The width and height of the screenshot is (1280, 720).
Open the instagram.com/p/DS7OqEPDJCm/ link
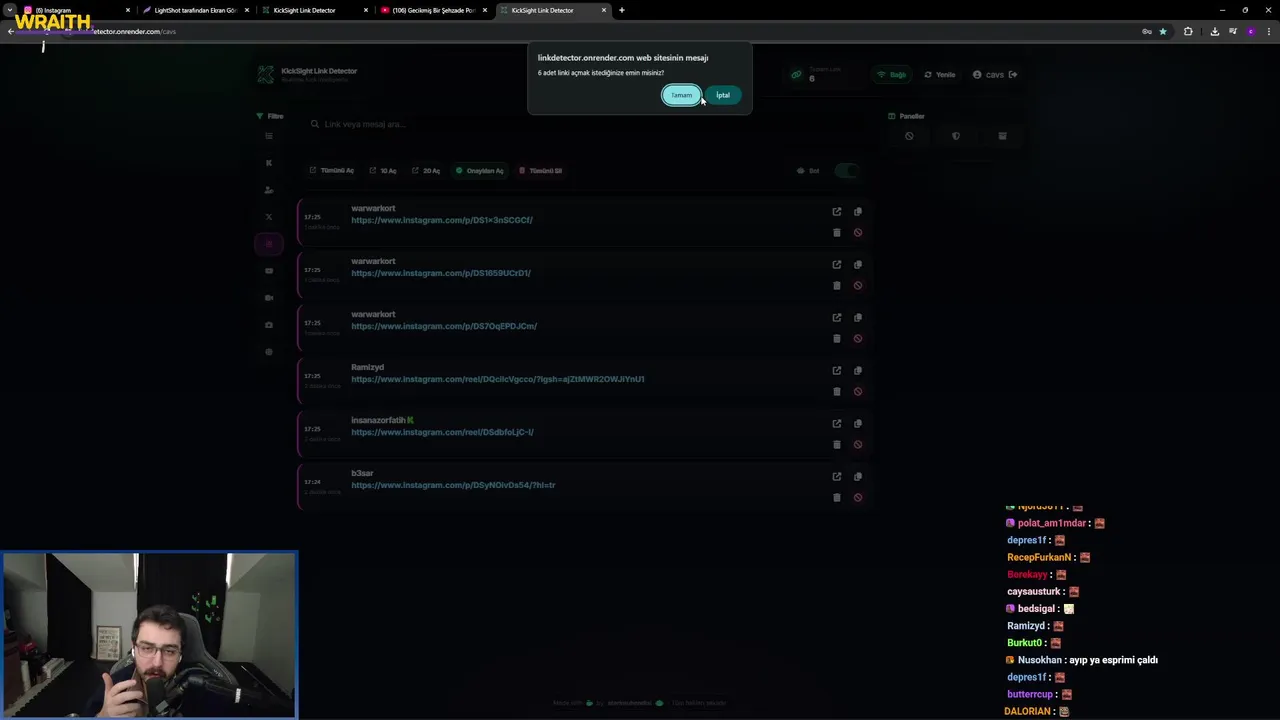[x=444, y=326]
